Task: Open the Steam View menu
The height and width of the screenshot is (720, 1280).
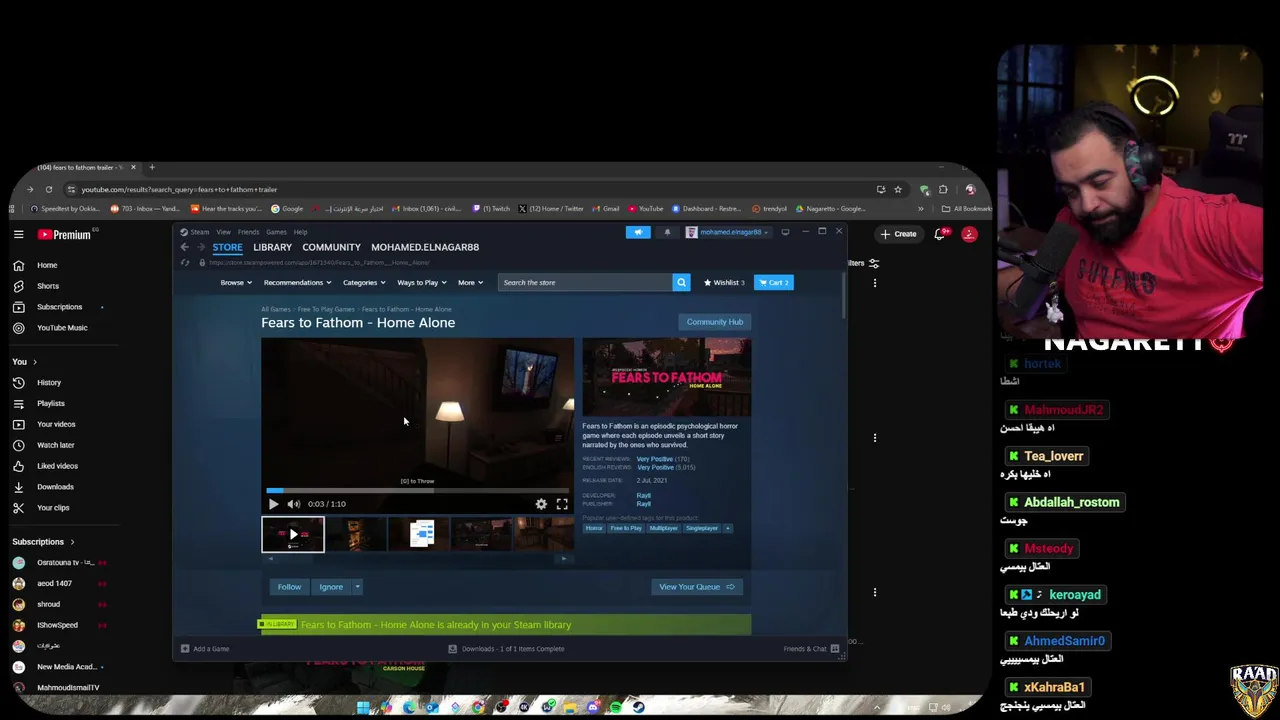Action: [223, 232]
